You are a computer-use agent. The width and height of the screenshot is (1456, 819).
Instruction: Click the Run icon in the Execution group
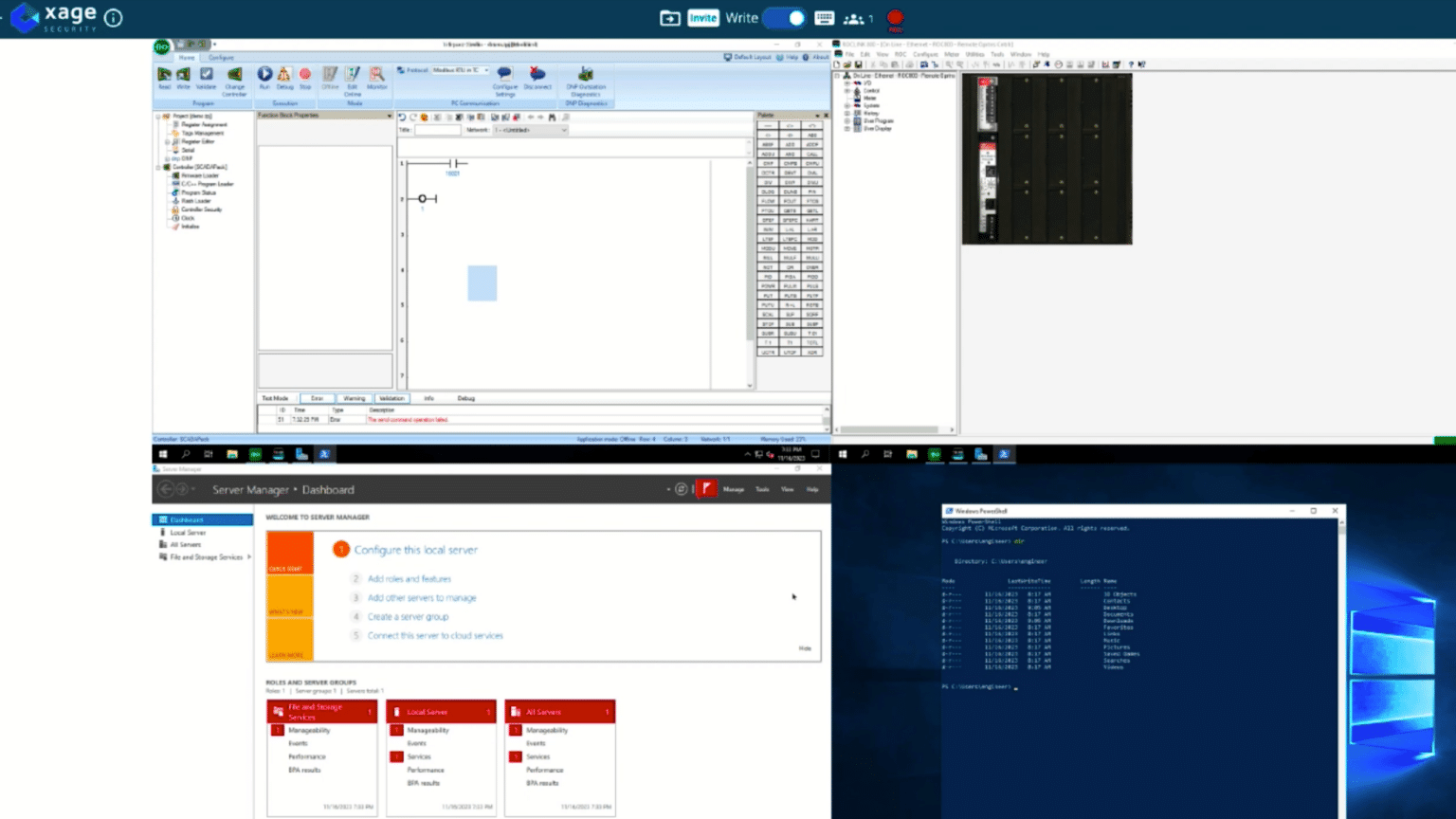264,74
